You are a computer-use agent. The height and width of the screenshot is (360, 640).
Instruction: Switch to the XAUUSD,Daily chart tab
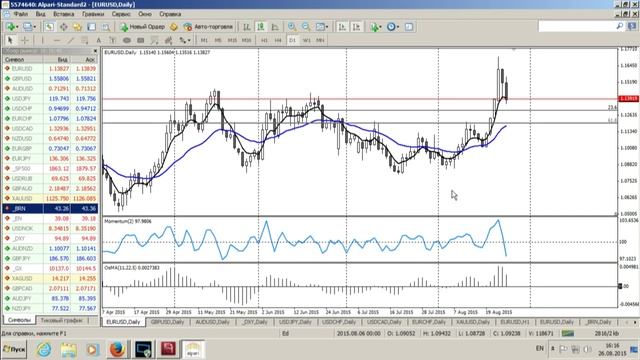coord(473,322)
